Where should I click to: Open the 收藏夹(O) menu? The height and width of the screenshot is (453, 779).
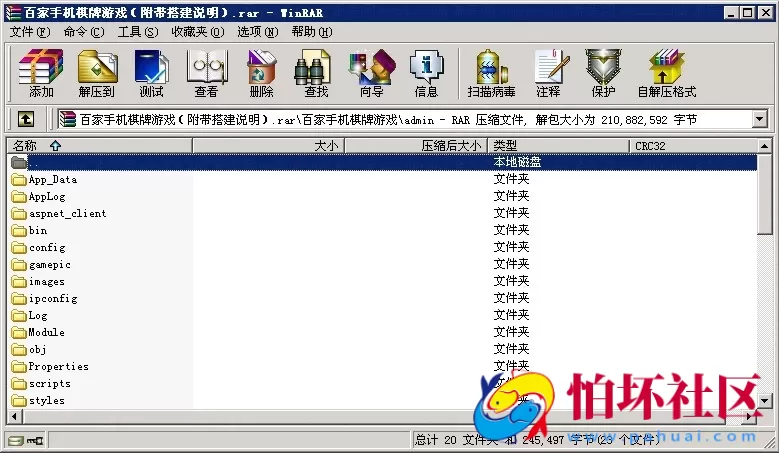coord(198,32)
